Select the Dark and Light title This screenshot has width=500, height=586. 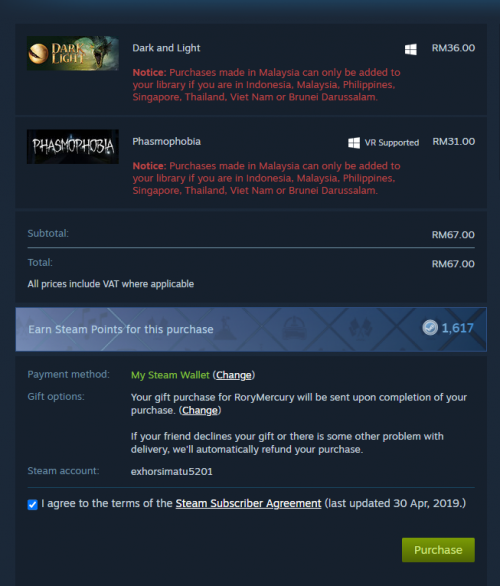[x=166, y=48]
